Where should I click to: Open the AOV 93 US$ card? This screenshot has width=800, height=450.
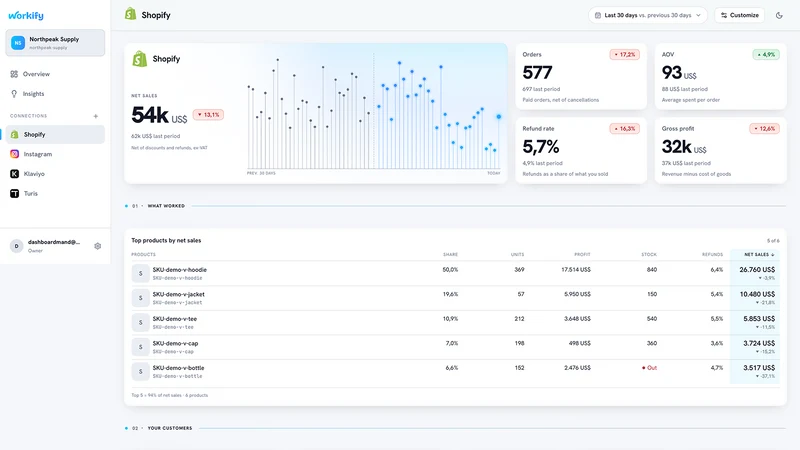(720, 77)
